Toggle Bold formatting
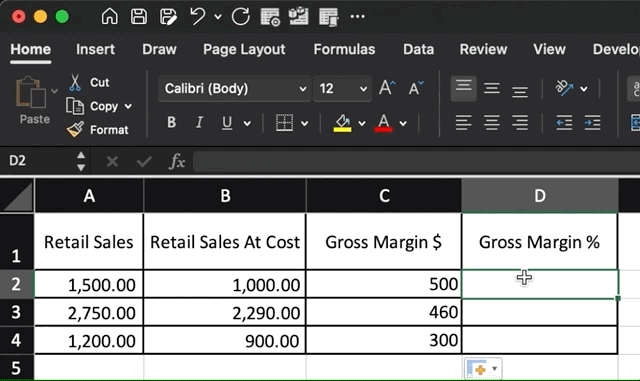The height and width of the screenshot is (381, 640). click(171, 123)
